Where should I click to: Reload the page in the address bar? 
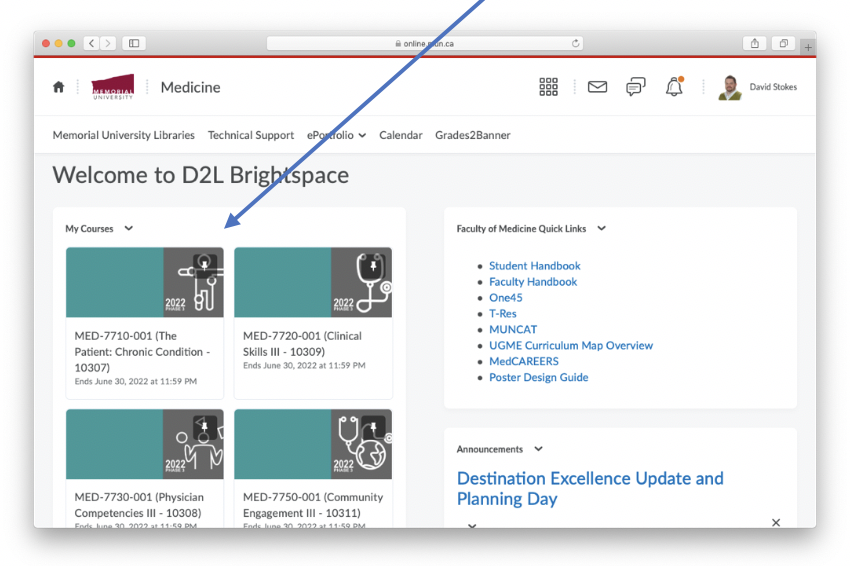pos(575,43)
